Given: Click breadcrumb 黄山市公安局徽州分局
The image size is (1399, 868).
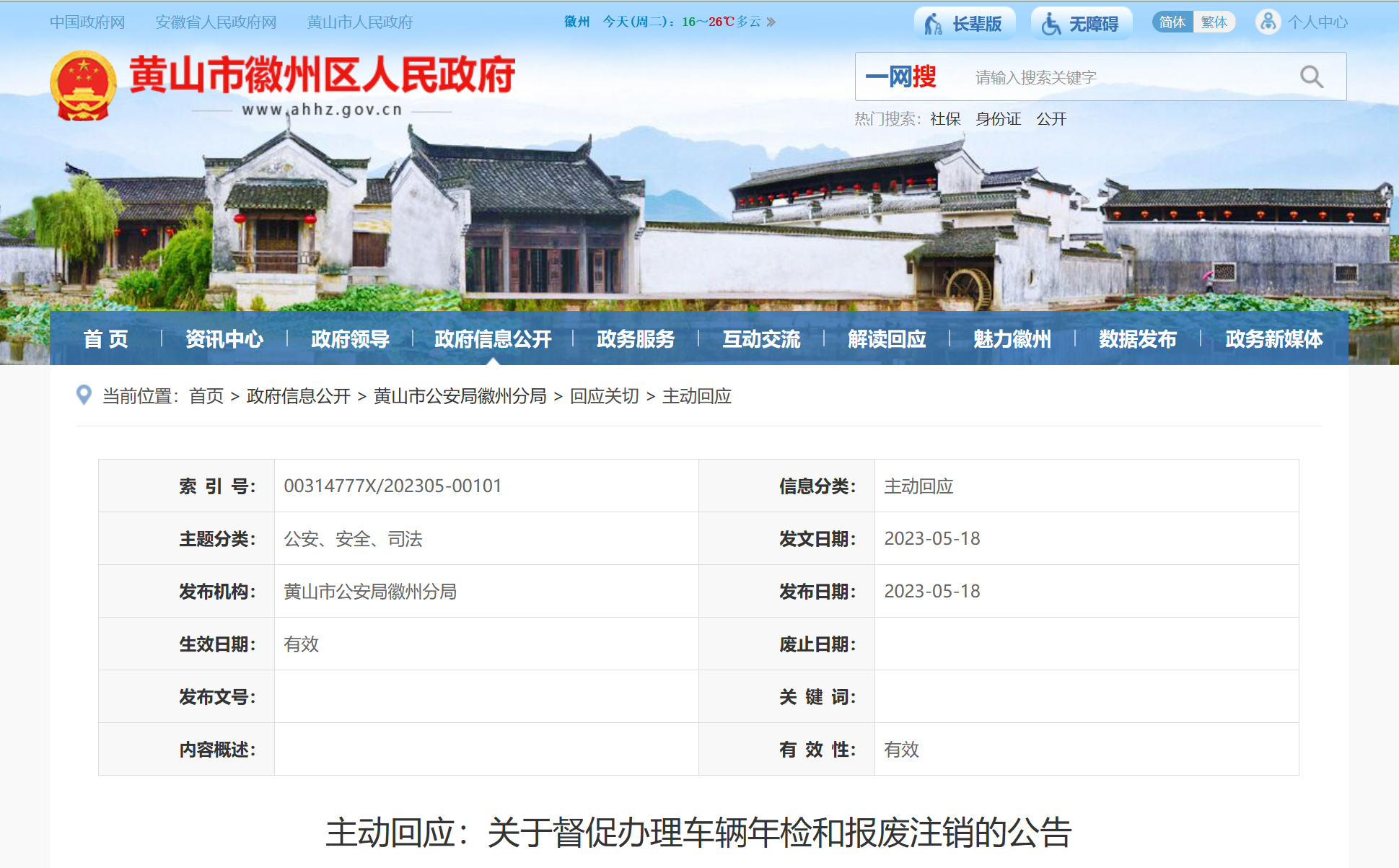Looking at the screenshot, I should 460,396.
